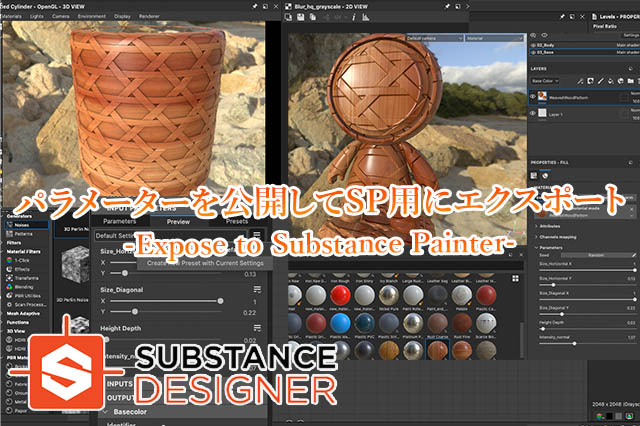This screenshot has width=640, height=426.
Task: Click the histogram icon in 2D View toolbar
Action: 366,17
